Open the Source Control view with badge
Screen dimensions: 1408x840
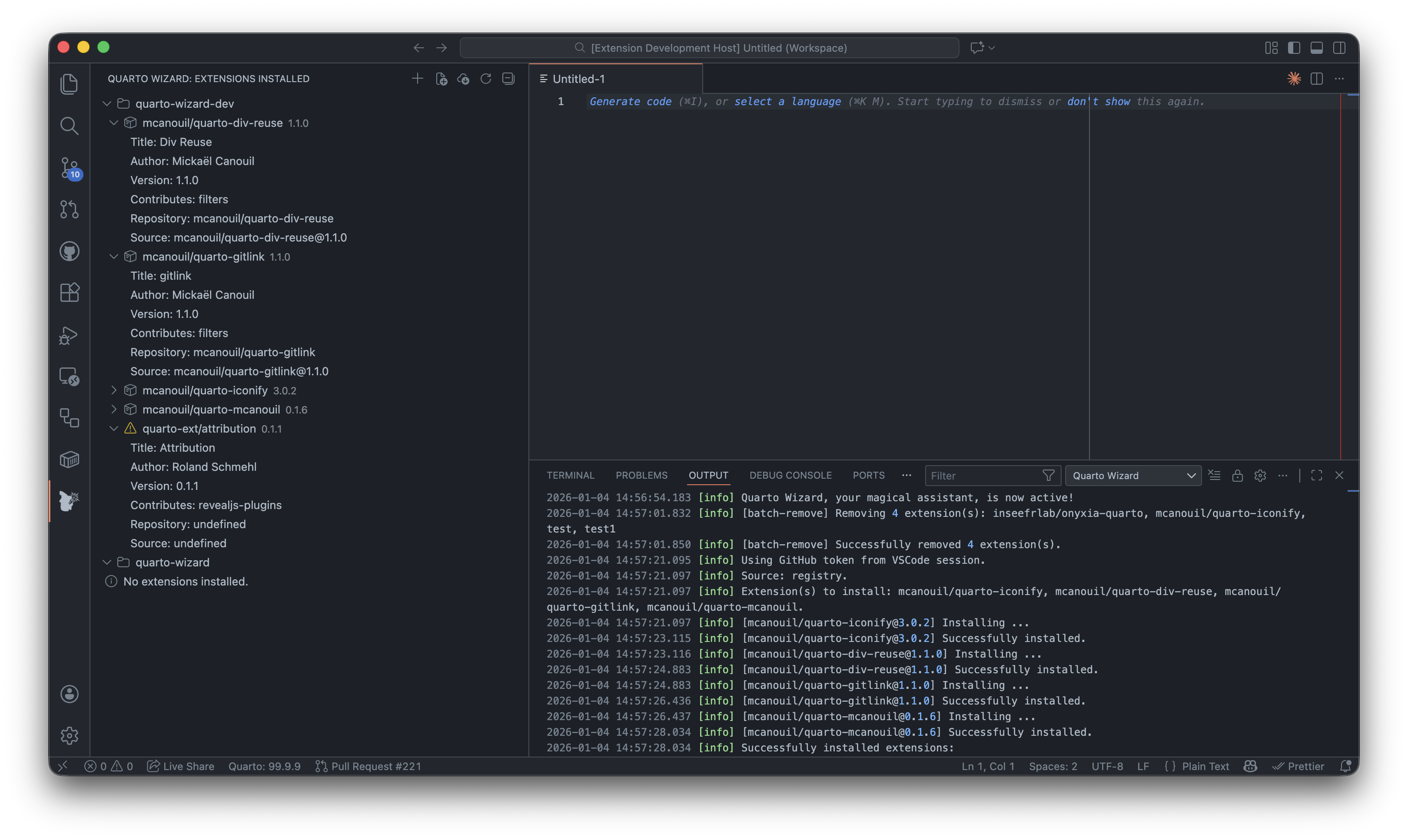click(x=70, y=168)
